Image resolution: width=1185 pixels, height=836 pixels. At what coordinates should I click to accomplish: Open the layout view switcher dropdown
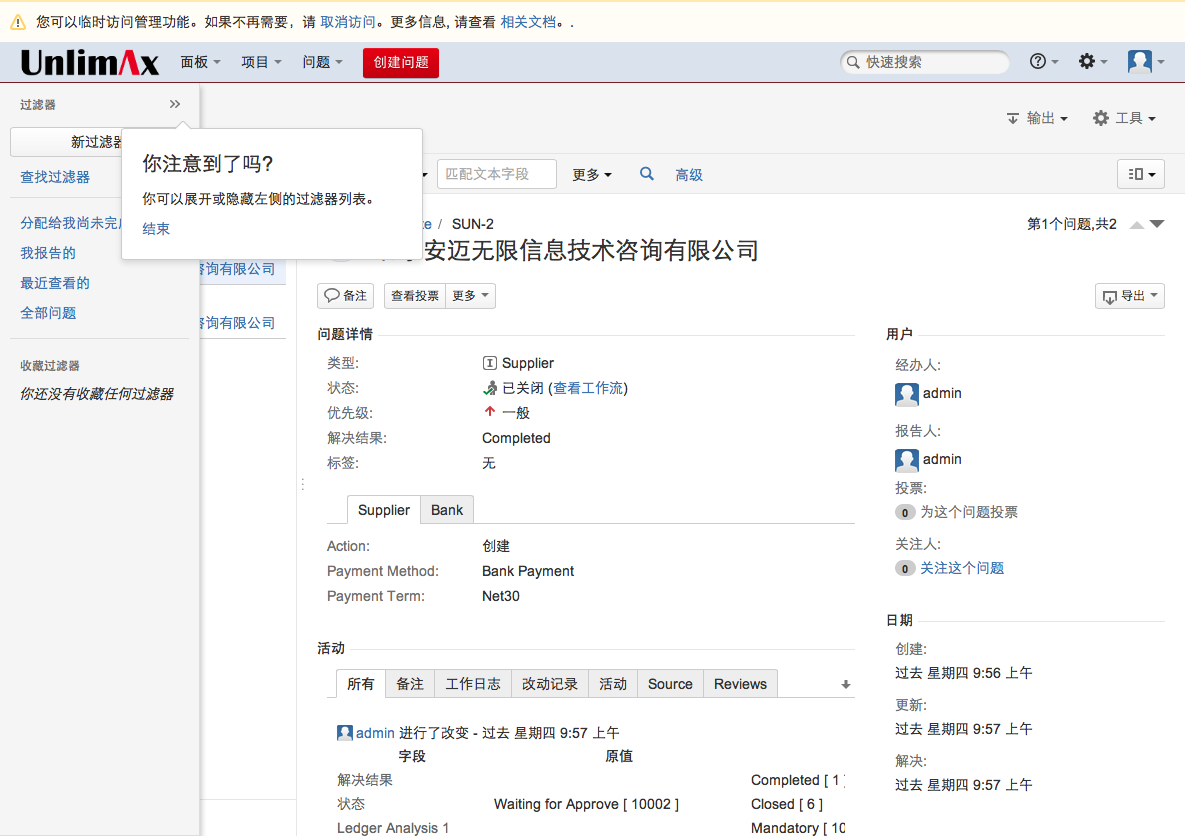click(1140, 174)
